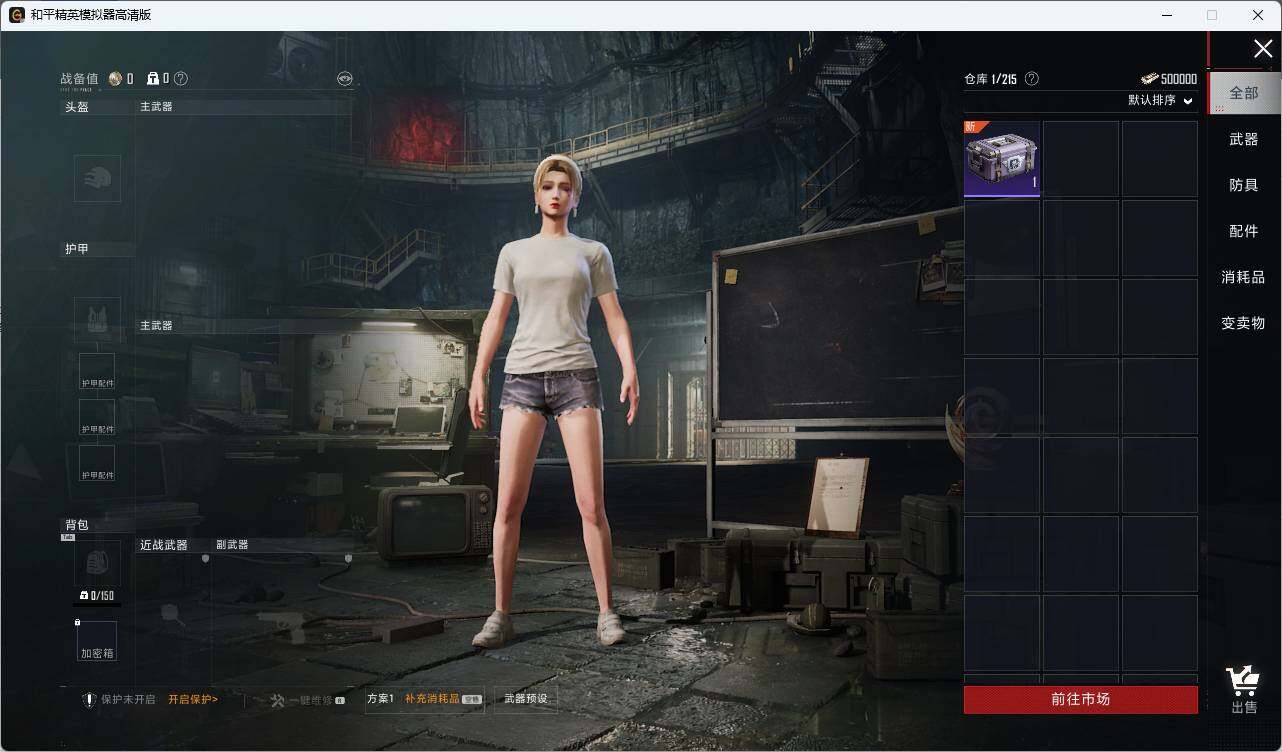Close the warehouse screen with X
This screenshot has width=1282, height=752.
[1262, 49]
